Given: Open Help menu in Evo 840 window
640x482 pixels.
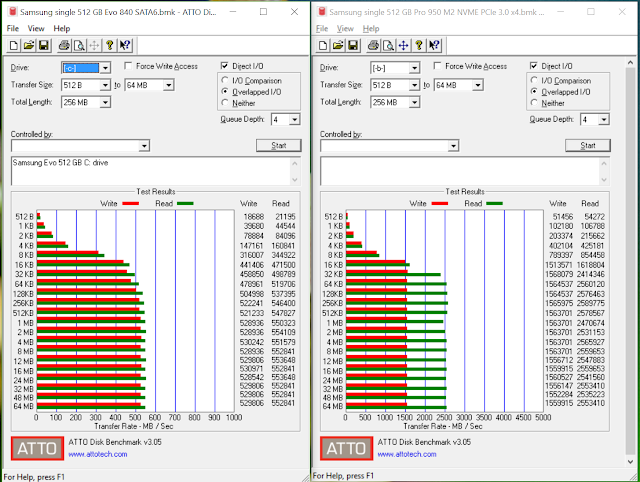Looking at the screenshot, I should 62,29.
